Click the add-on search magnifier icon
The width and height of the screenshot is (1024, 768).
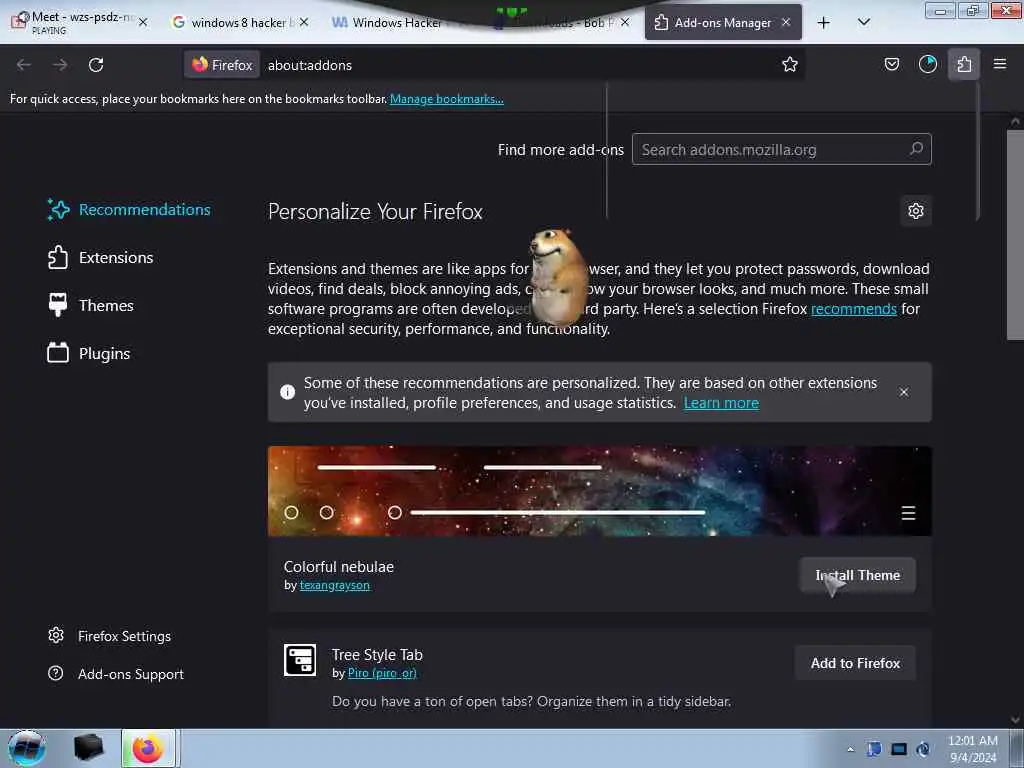(916, 149)
